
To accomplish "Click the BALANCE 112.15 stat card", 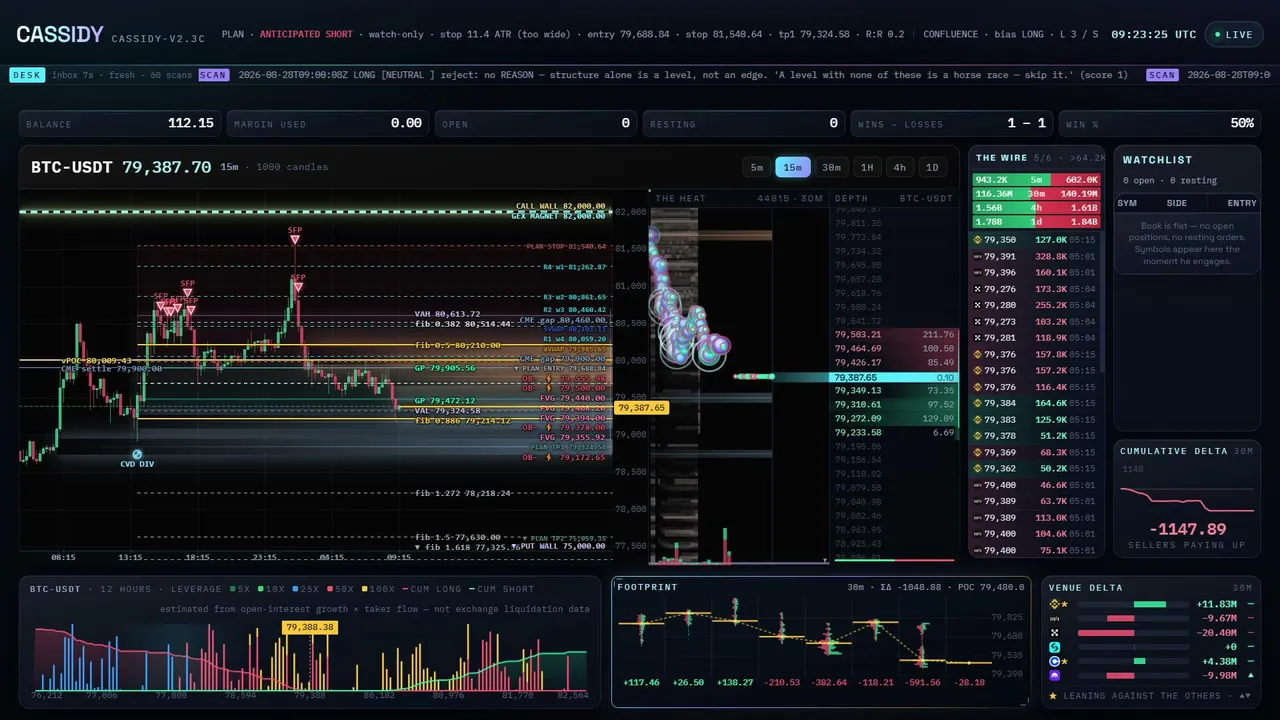I will point(120,123).
